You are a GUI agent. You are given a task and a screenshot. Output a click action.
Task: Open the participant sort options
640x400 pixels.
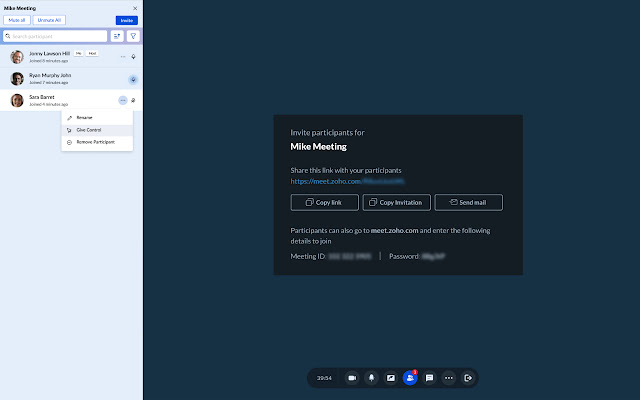[116, 36]
